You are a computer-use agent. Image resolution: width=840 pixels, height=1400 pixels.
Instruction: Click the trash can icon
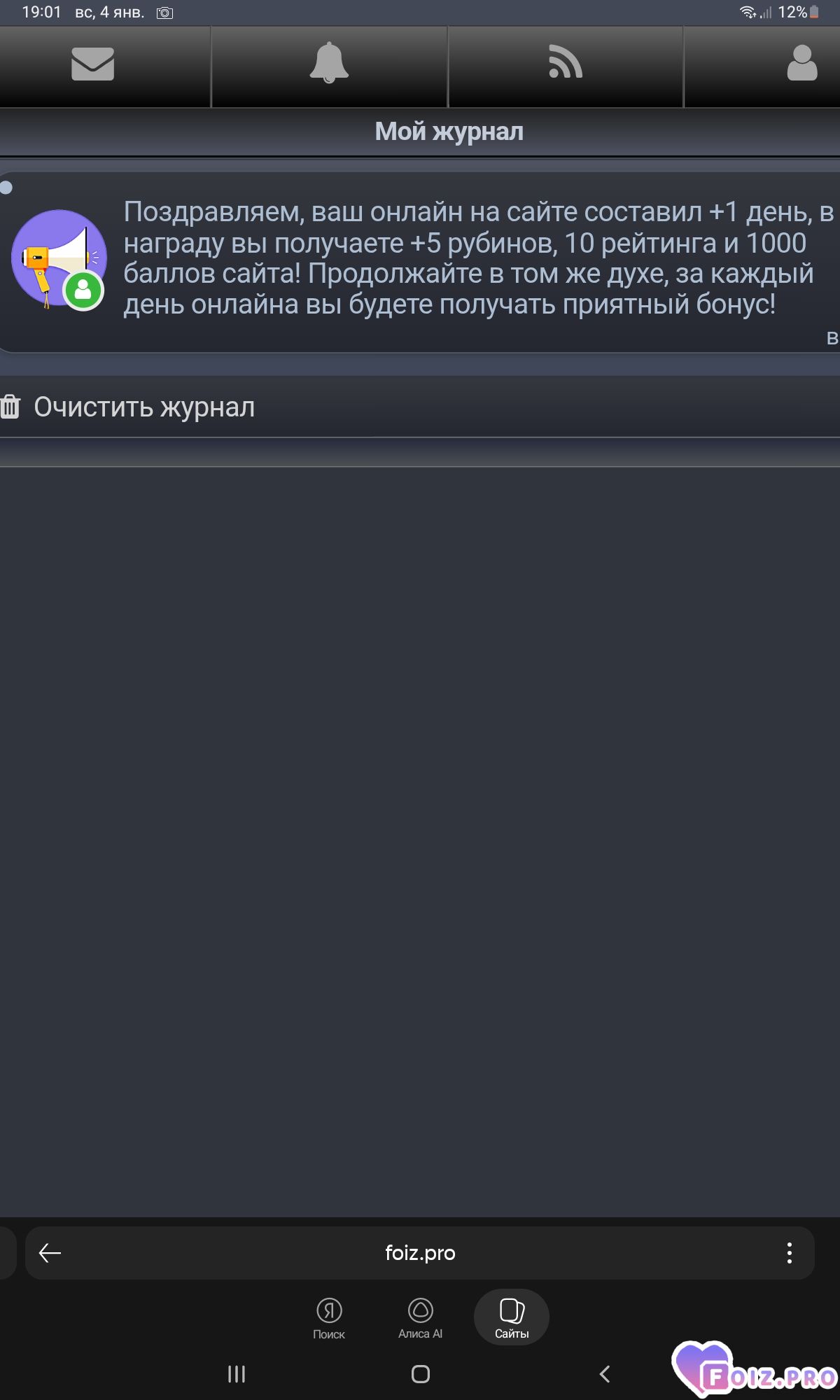(10, 407)
